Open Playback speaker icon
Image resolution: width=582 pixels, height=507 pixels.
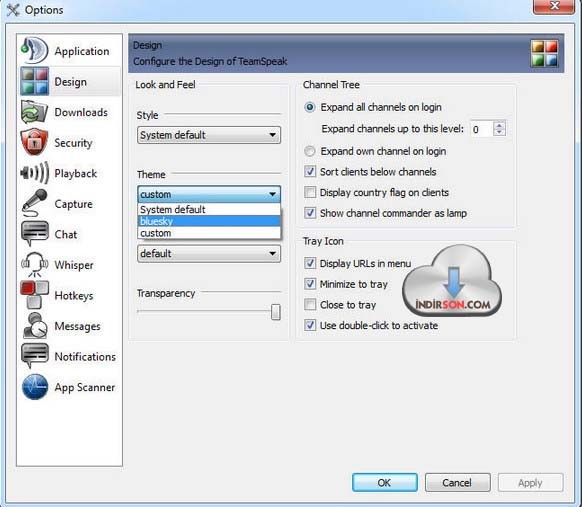pyautogui.click(x=35, y=173)
